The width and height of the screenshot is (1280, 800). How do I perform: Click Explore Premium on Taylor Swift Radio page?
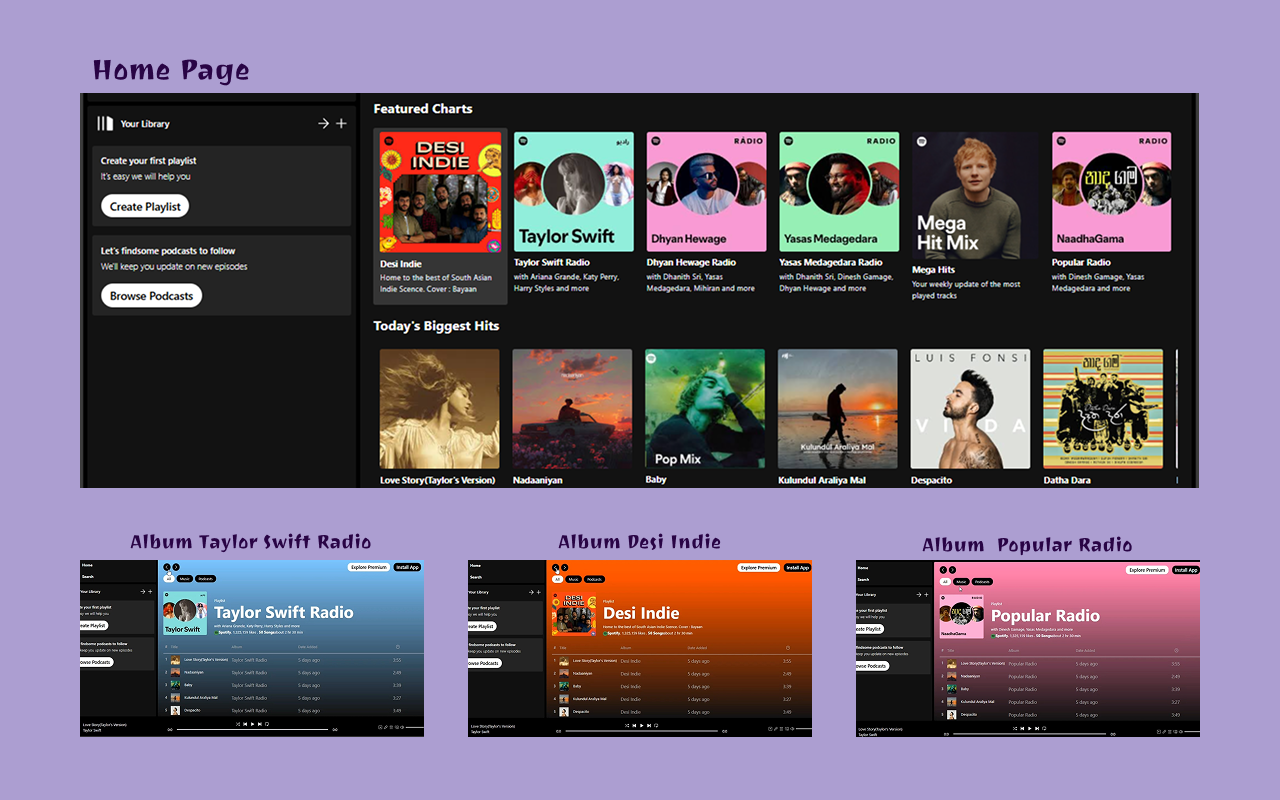coord(369,567)
